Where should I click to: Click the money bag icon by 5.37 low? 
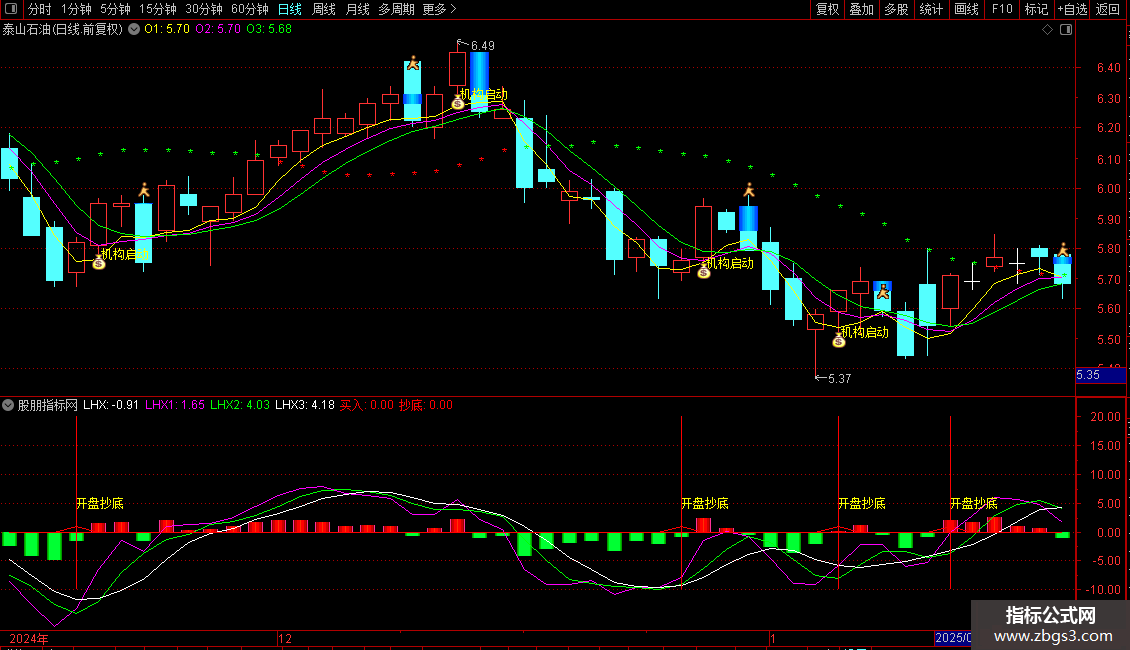click(839, 341)
